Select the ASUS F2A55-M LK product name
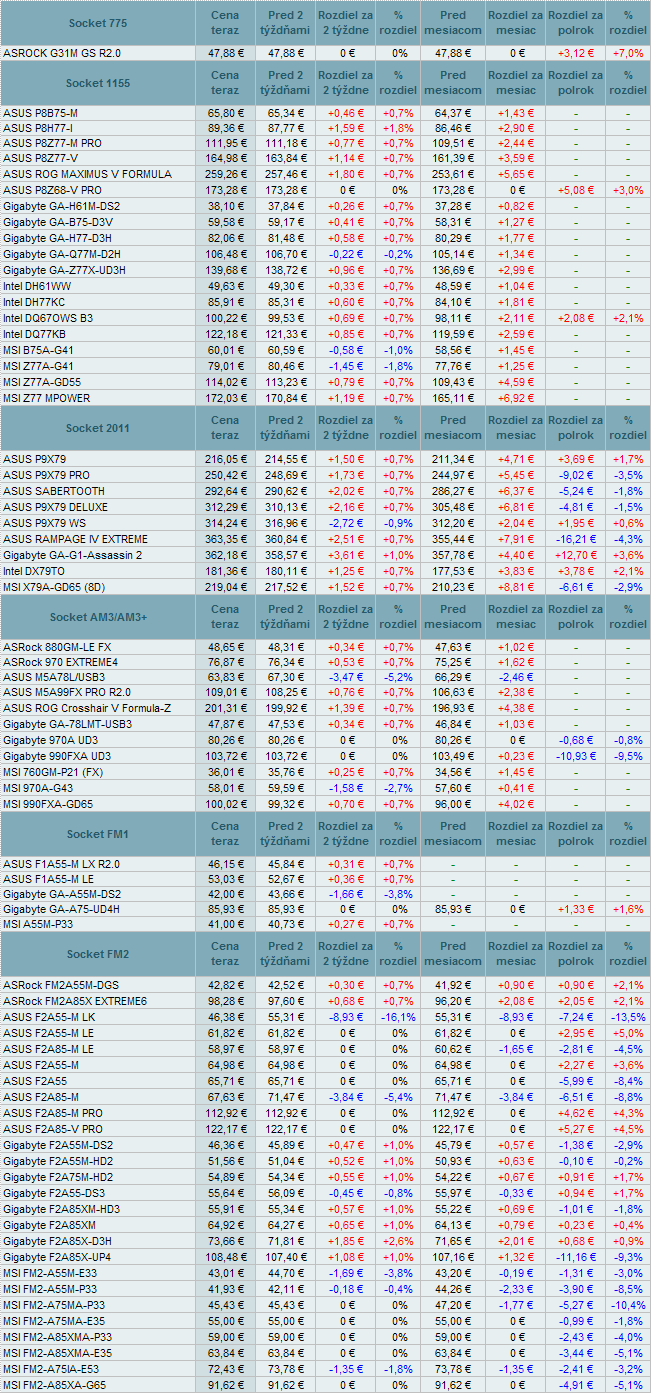Screen dimensions: 651x1393 coord(49,1017)
